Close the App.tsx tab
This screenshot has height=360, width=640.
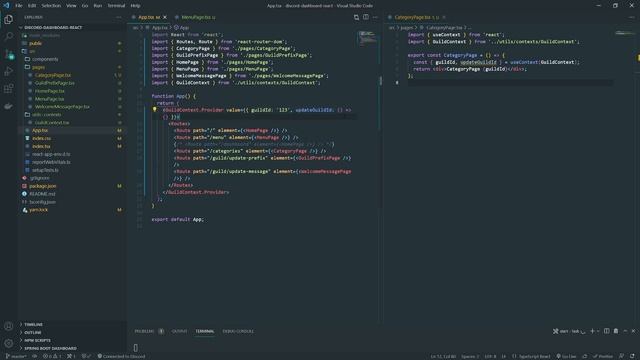pos(165,17)
